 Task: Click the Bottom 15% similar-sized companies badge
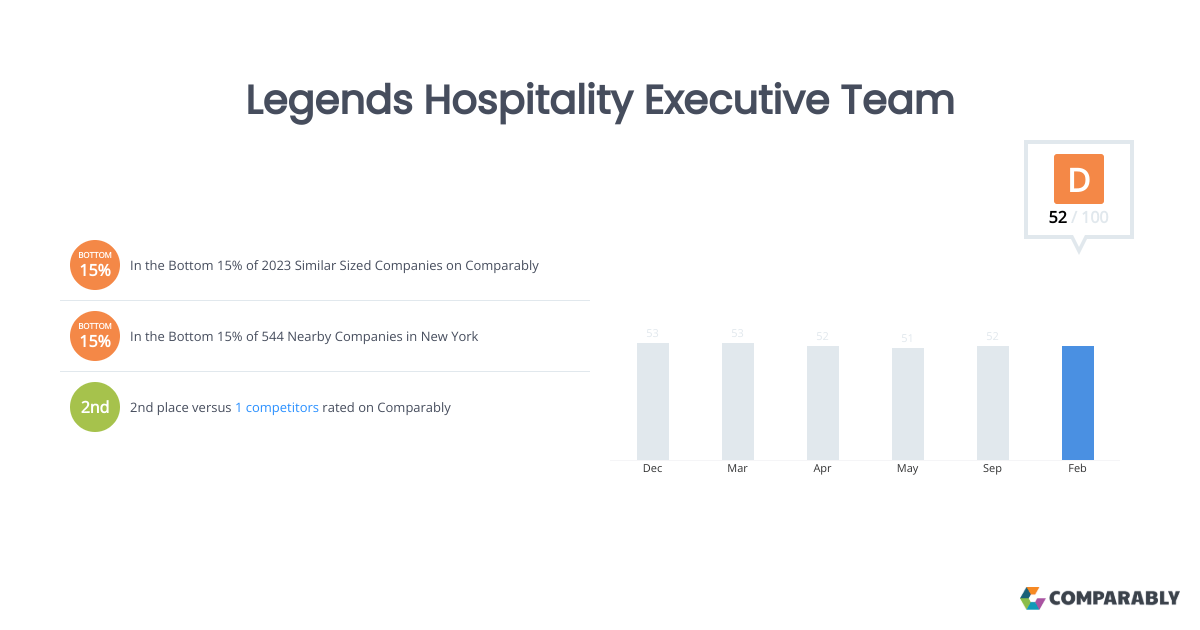95,265
